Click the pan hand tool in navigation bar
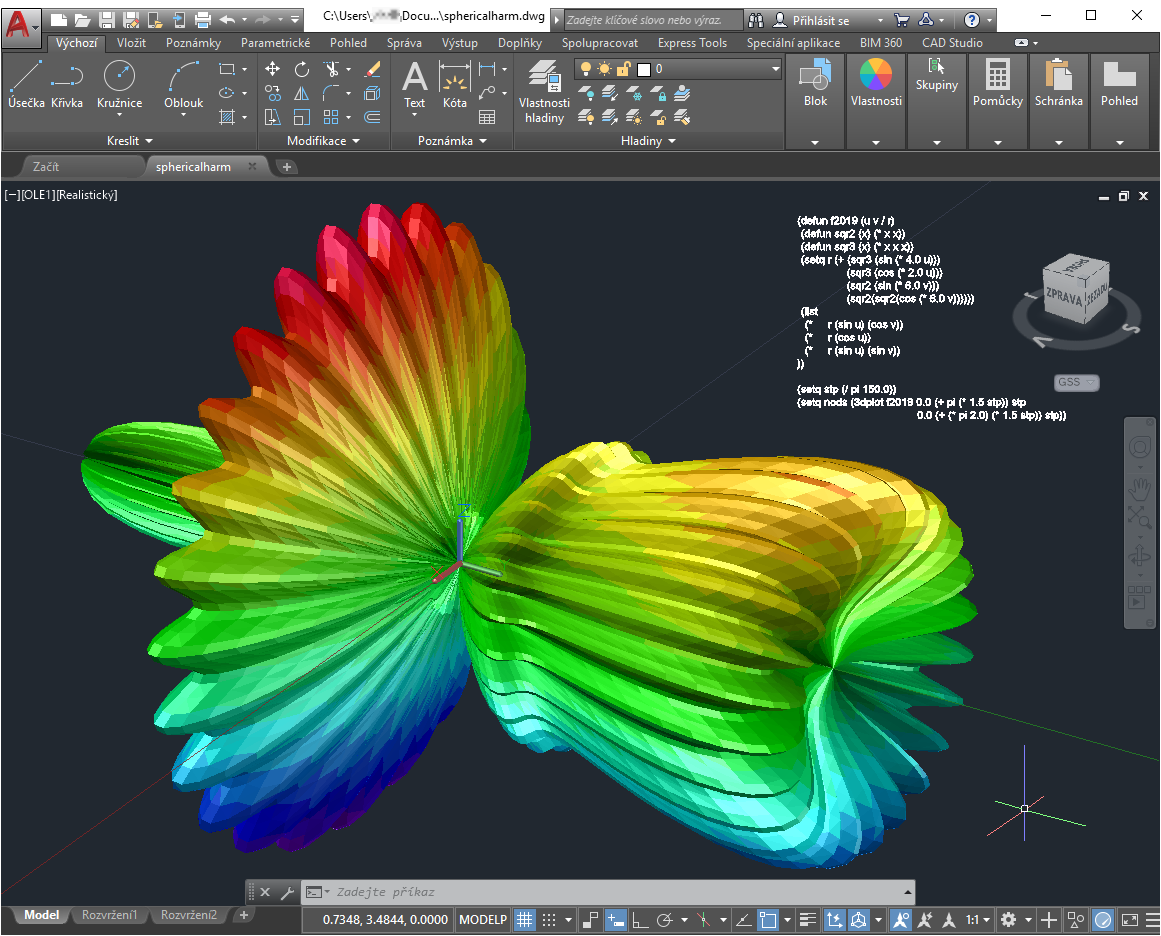The width and height of the screenshot is (1161, 936). click(x=1141, y=489)
